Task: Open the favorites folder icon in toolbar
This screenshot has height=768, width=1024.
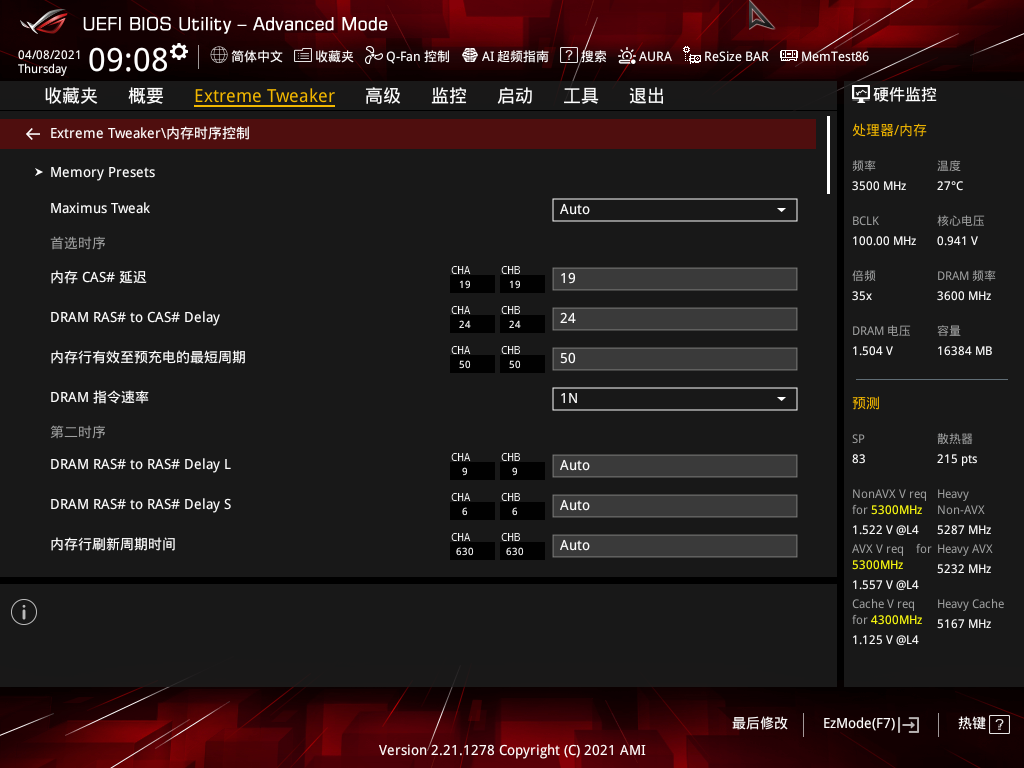Action: click(x=302, y=56)
